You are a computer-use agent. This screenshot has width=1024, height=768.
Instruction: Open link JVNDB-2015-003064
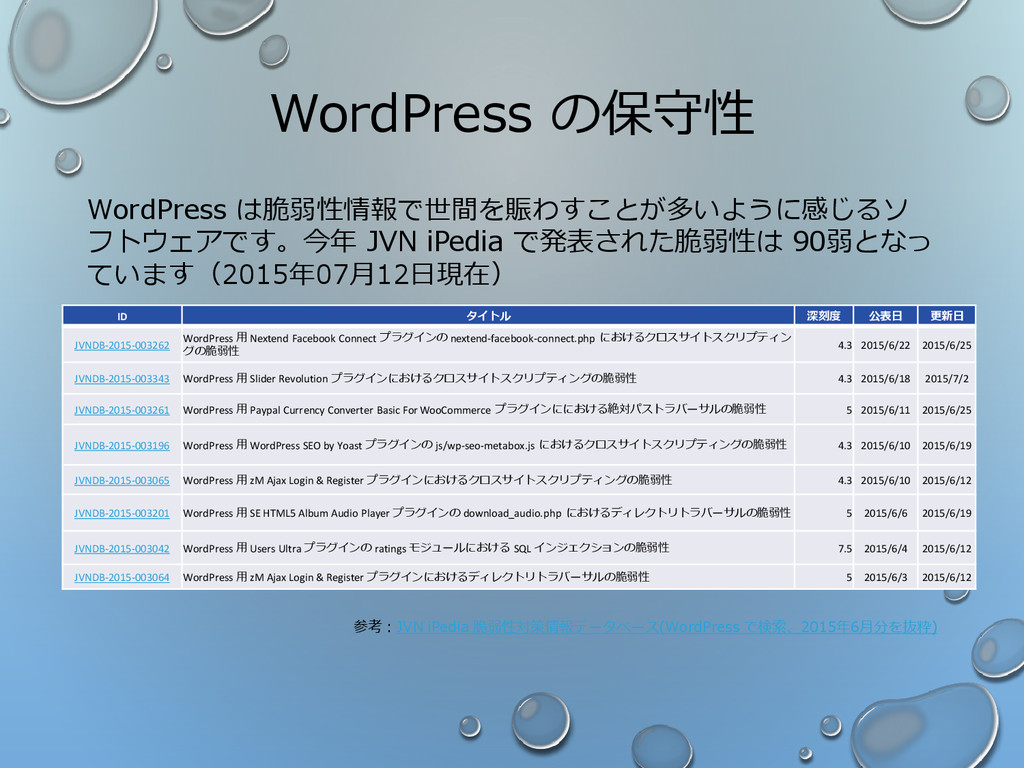point(121,577)
